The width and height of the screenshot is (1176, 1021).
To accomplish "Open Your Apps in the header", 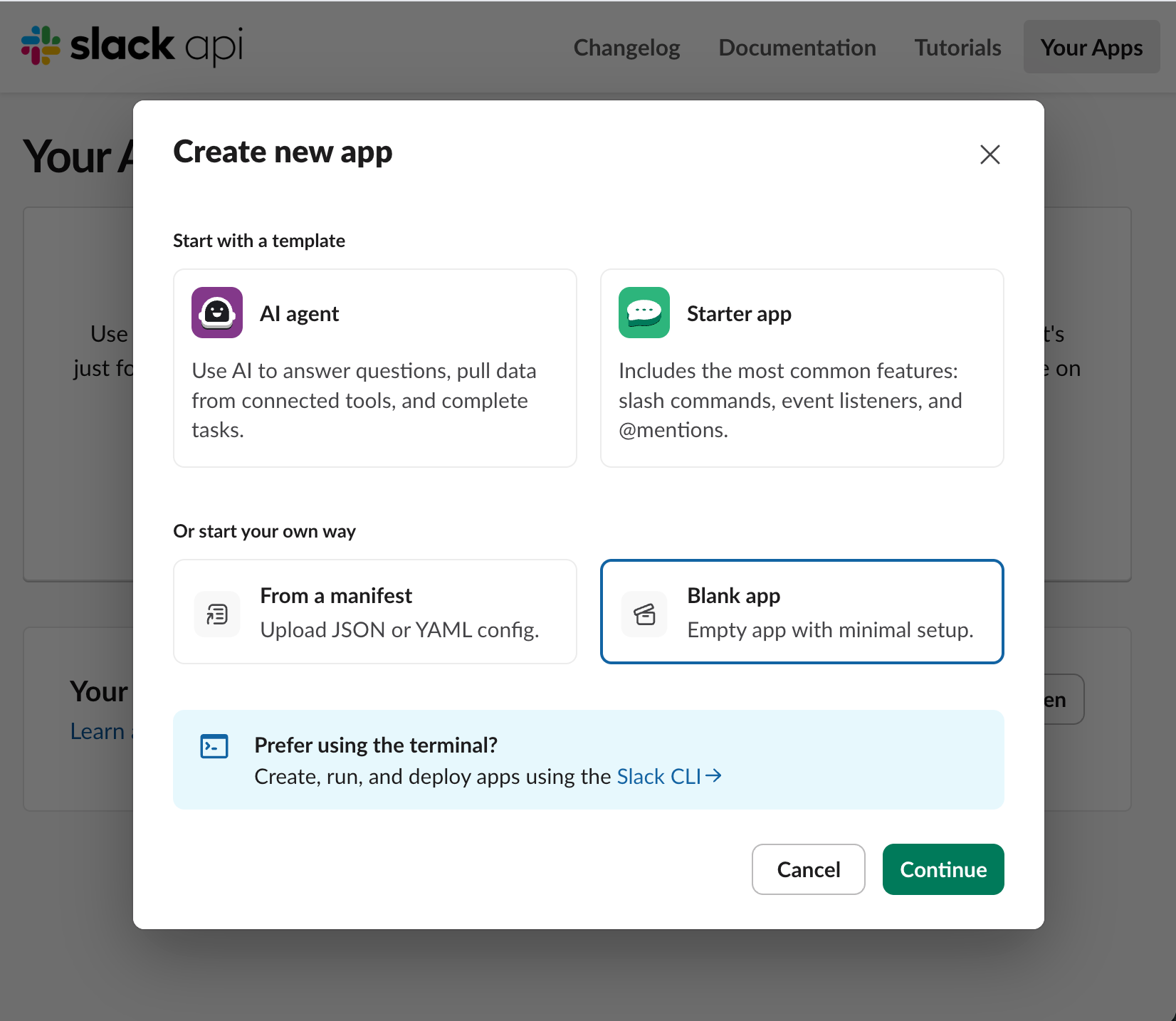I will point(1092,47).
